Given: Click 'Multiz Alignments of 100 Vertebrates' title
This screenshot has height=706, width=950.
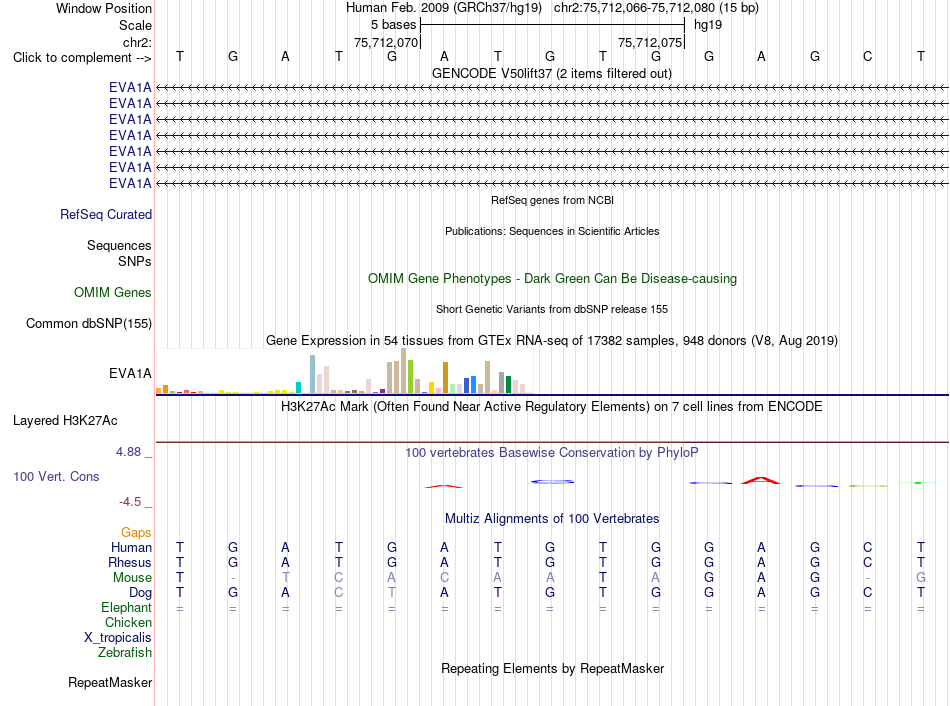Looking at the screenshot, I should pyautogui.click(x=552, y=519).
